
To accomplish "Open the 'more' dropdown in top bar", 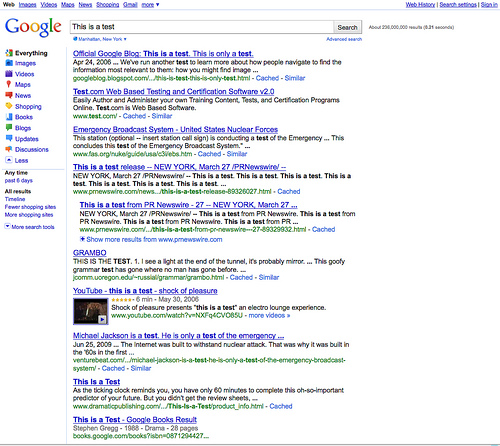I will tap(150, 5).
